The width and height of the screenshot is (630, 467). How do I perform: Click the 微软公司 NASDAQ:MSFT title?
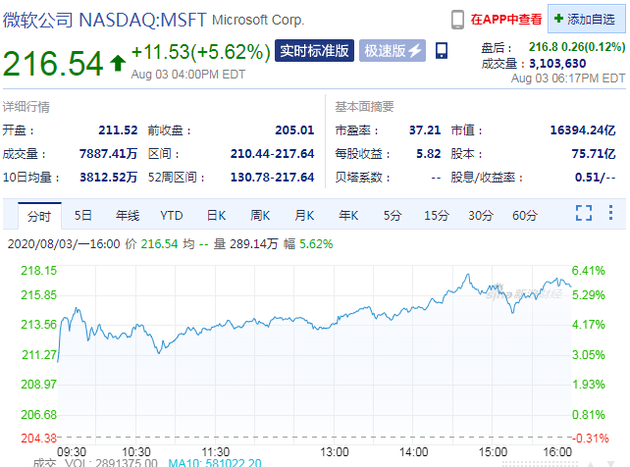pos(104,20)
